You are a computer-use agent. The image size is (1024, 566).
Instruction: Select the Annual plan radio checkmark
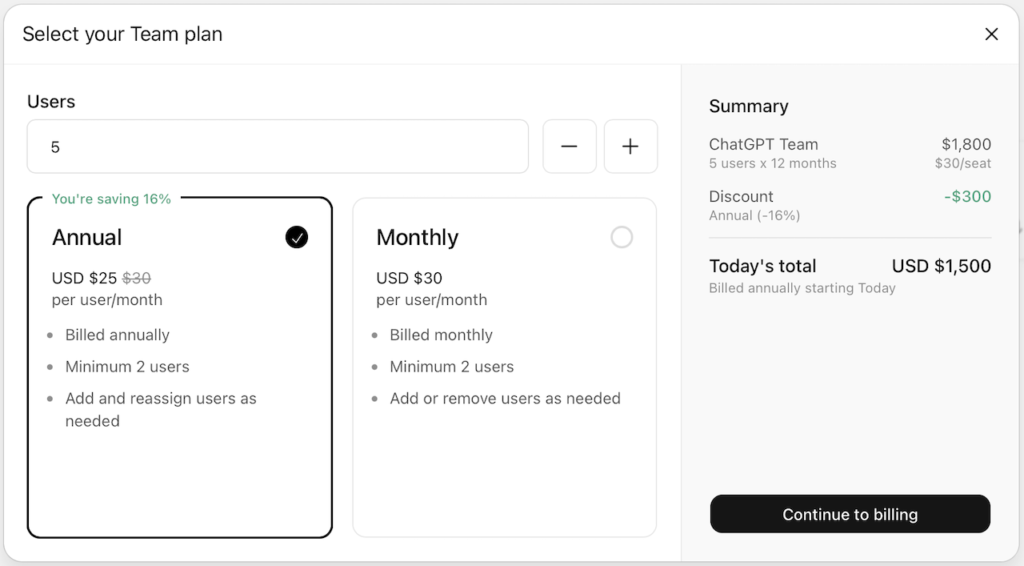(x=296, y=237)
